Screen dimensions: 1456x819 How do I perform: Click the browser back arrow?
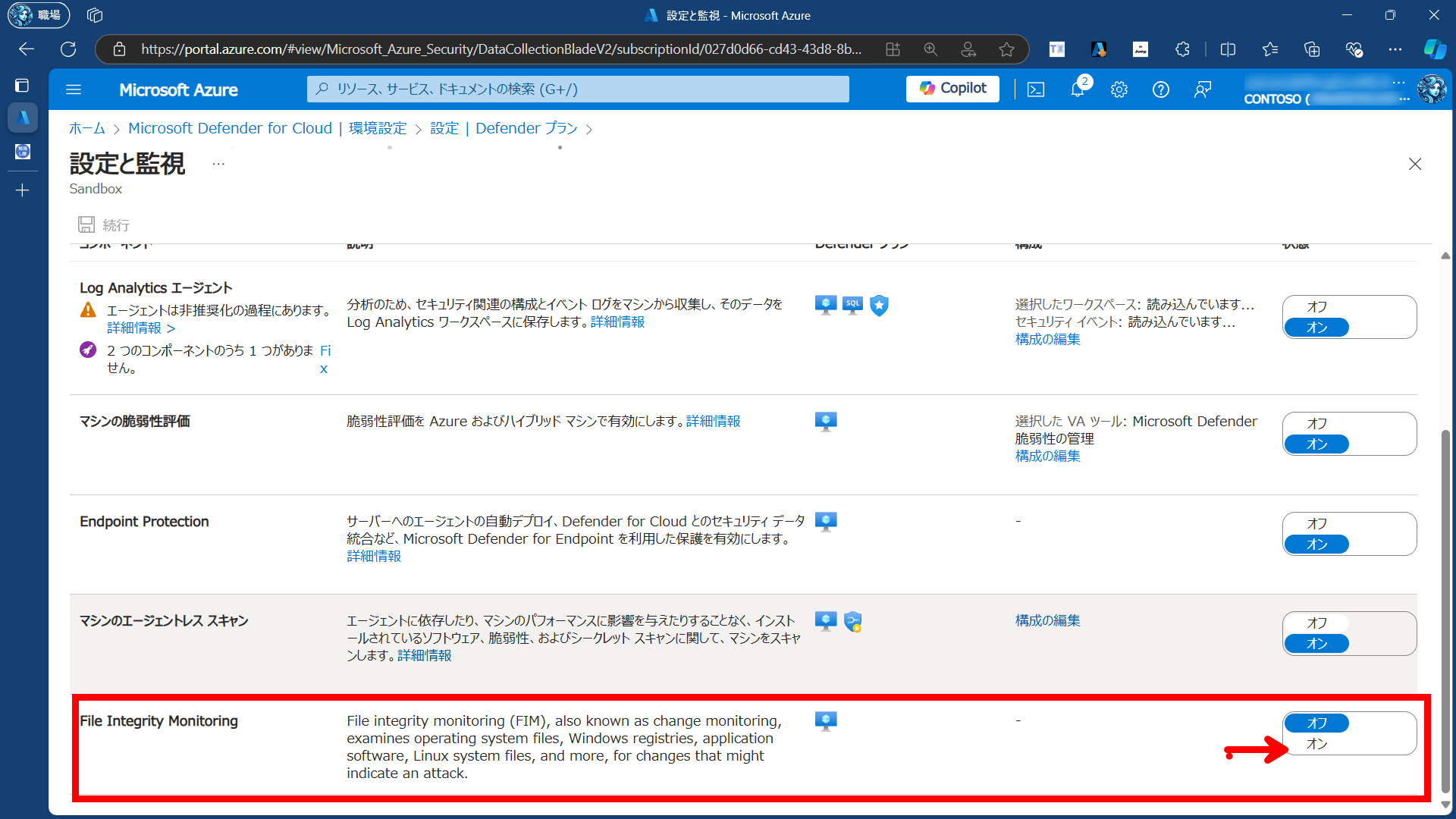tap(27, 49)
